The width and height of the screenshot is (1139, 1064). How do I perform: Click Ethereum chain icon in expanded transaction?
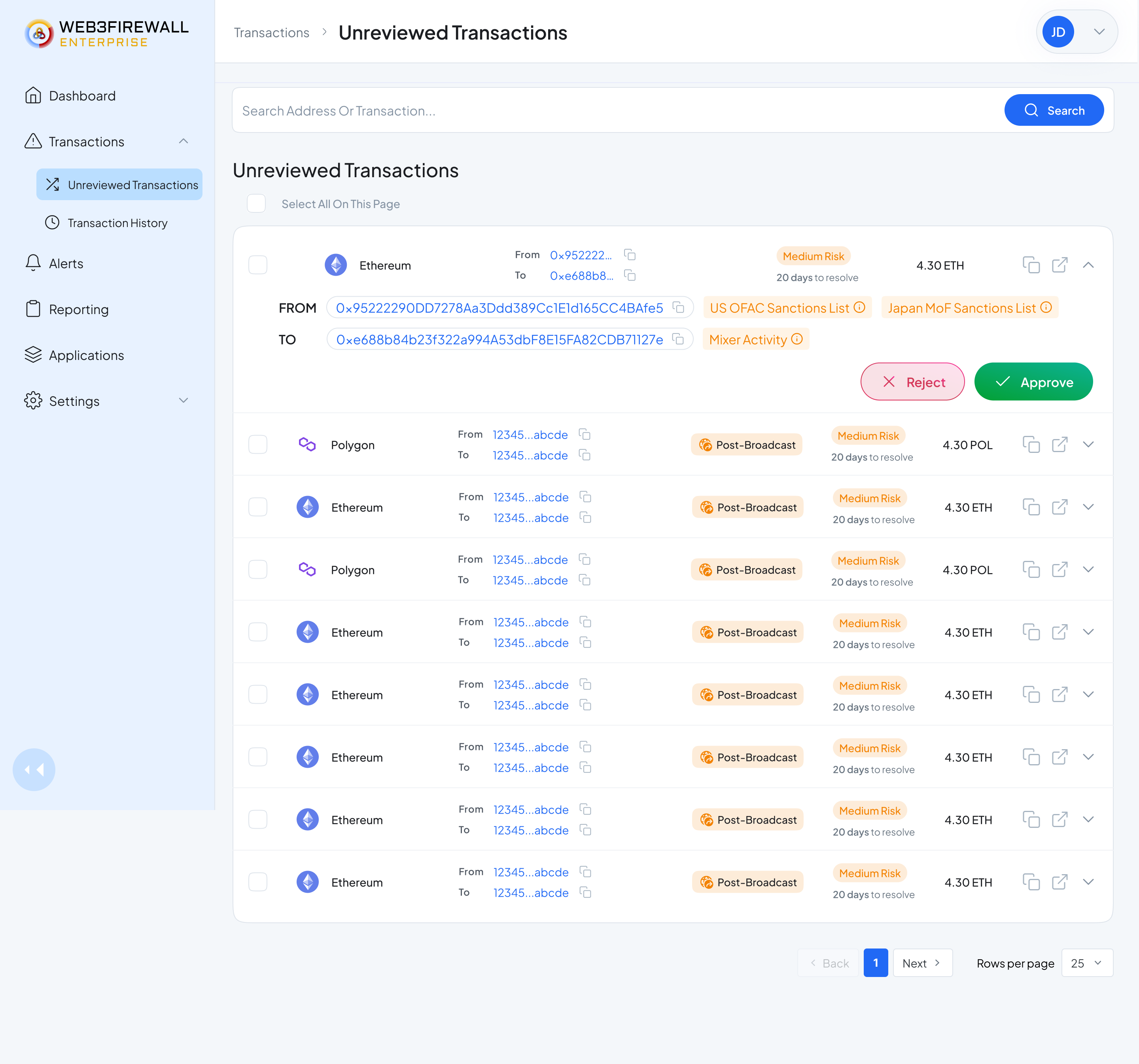click(x=336, y=265)
